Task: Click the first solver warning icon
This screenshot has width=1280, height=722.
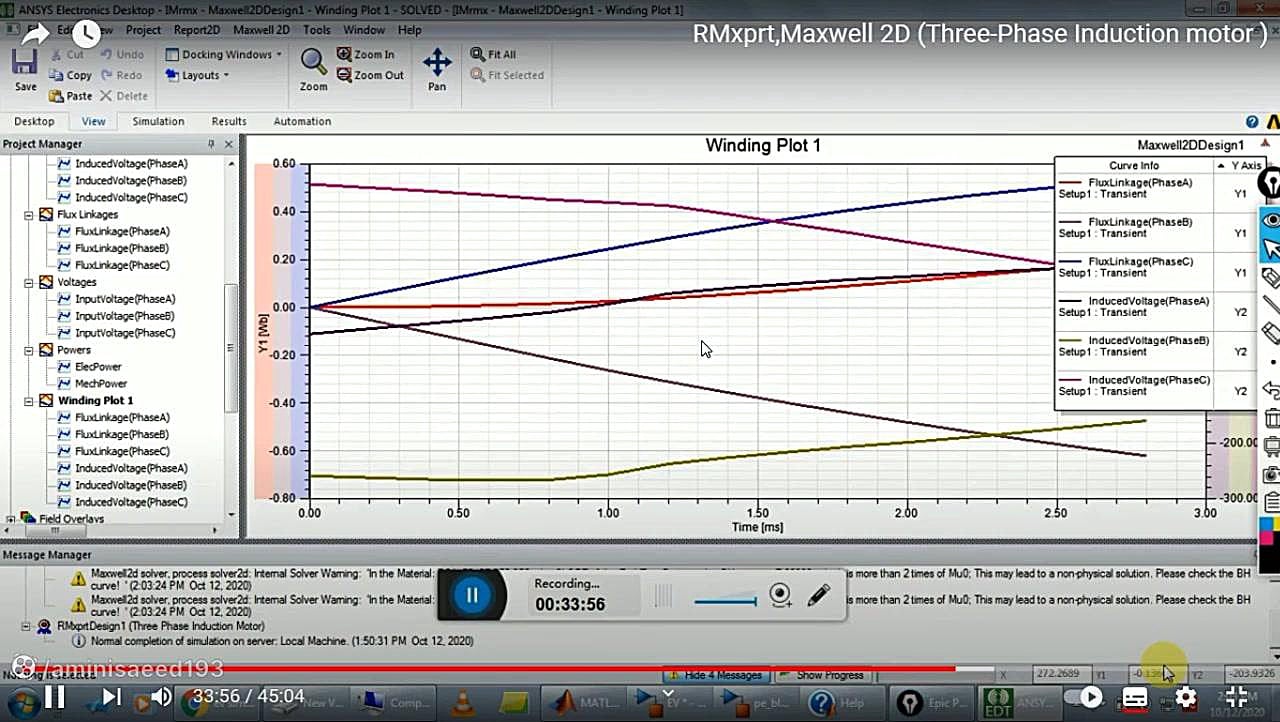Action: [78, 579]
